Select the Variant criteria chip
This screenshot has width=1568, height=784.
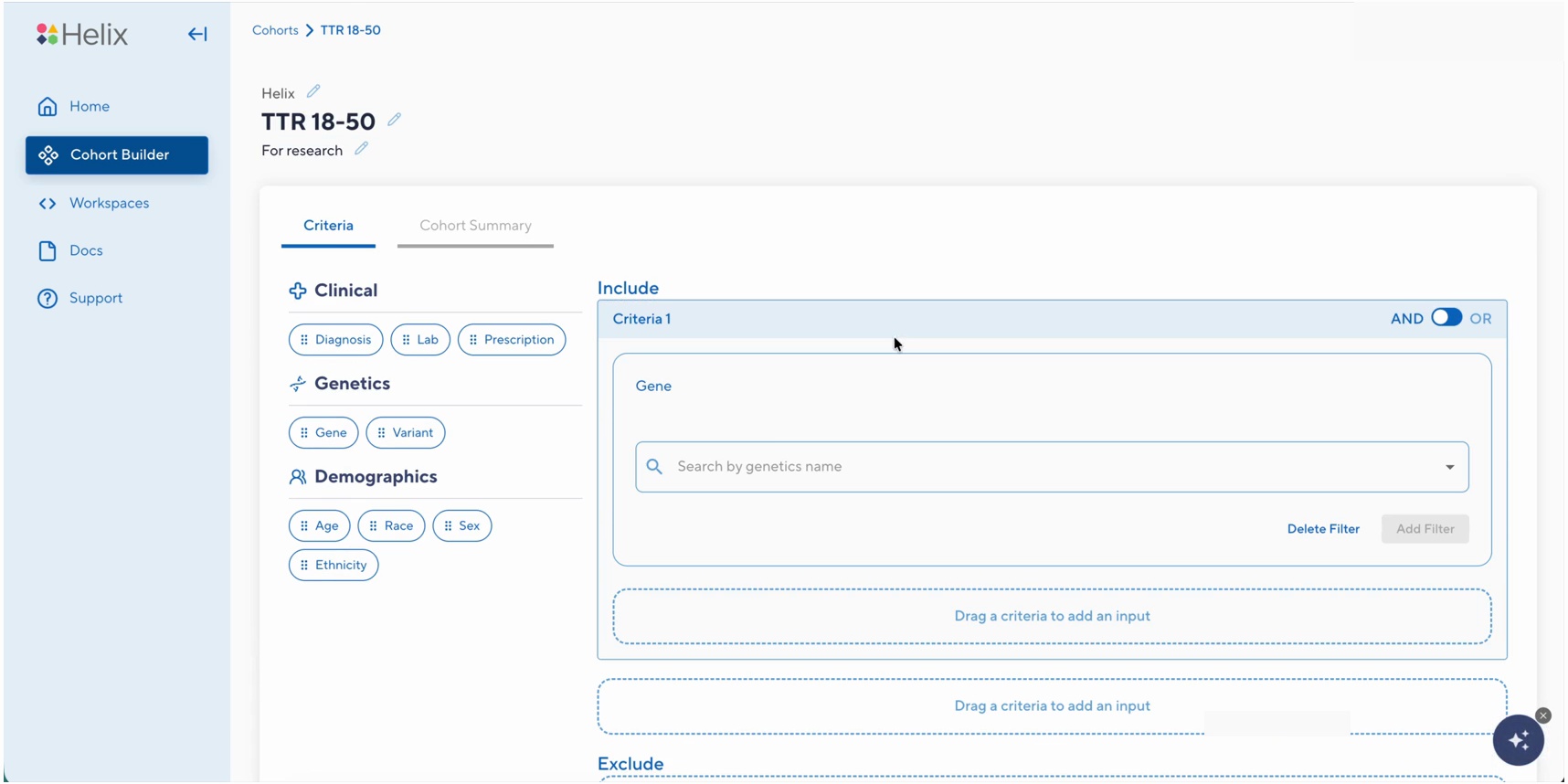tap(406, 433)
